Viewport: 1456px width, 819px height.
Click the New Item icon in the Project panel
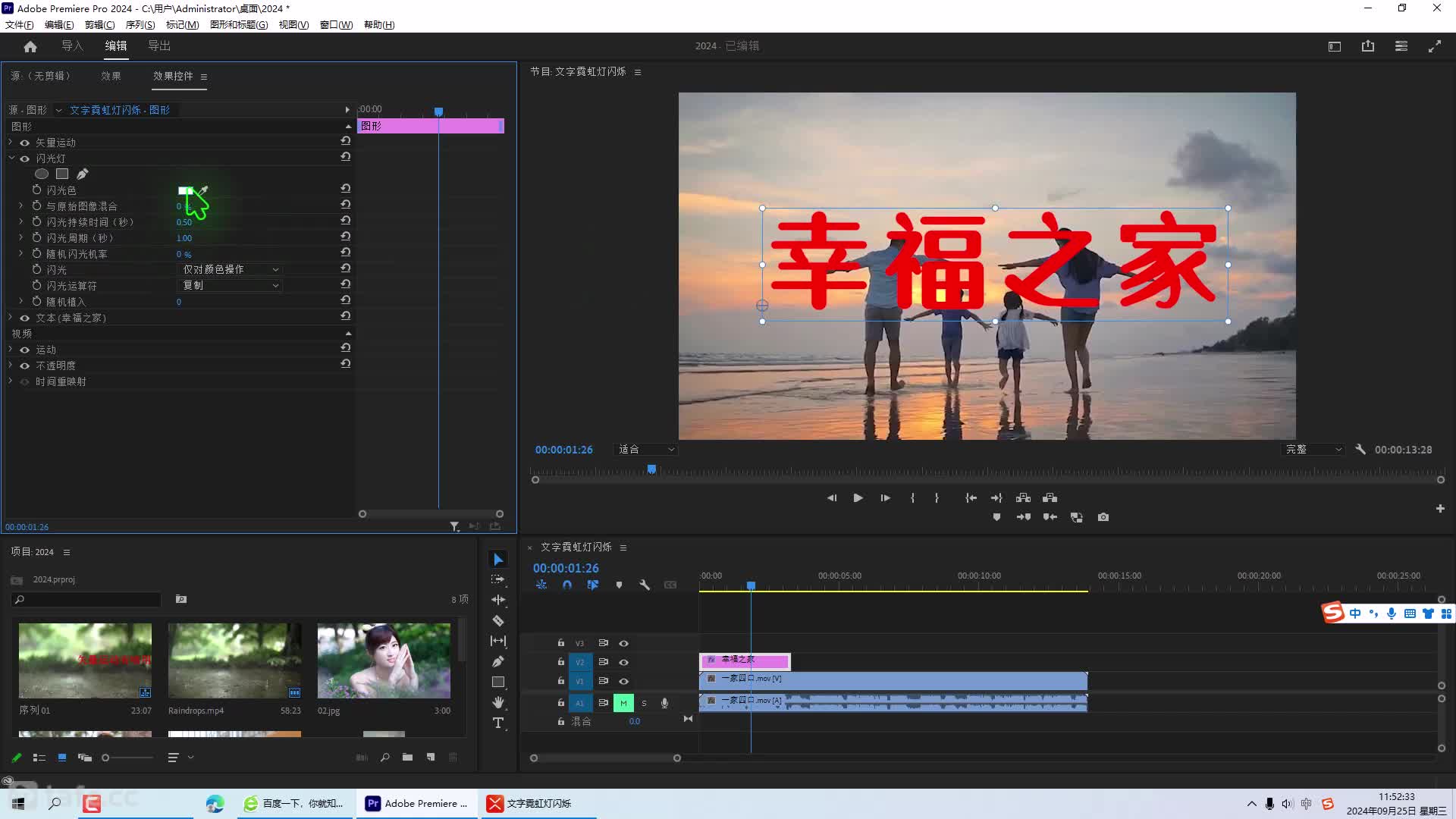point(431,758)
